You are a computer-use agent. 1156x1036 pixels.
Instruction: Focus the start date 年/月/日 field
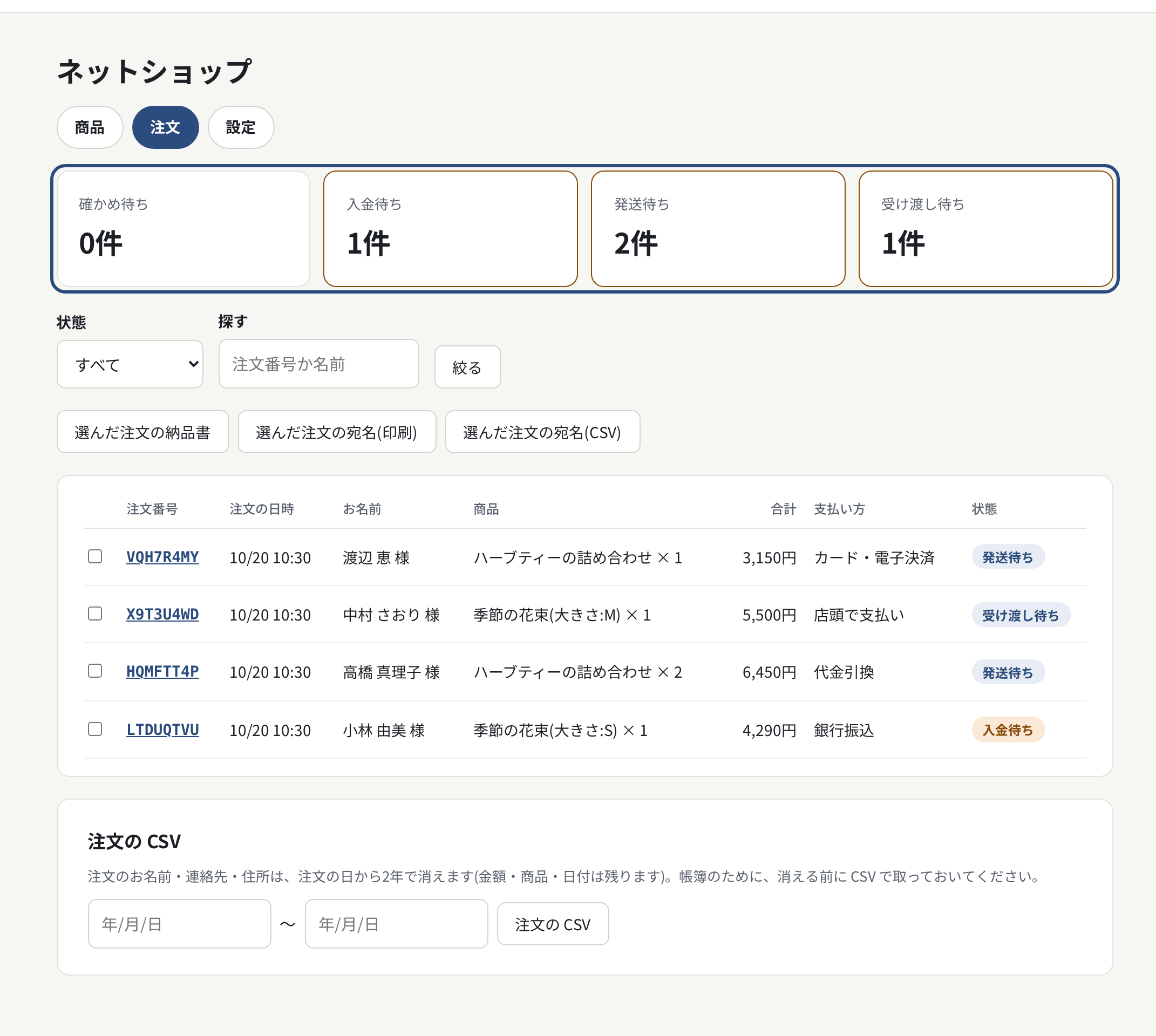(x=179, y=924)
